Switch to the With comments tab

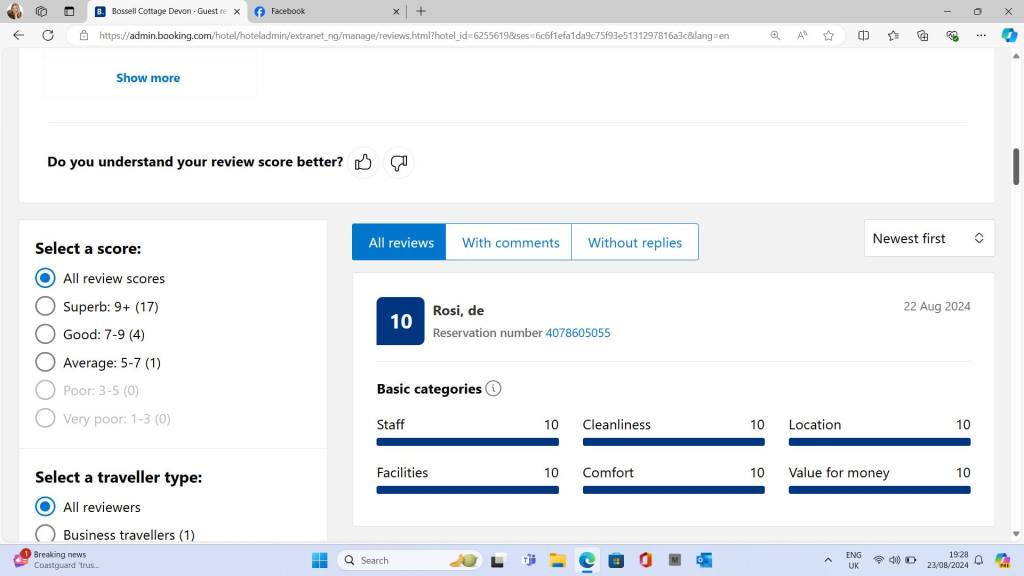coord(510,242)
